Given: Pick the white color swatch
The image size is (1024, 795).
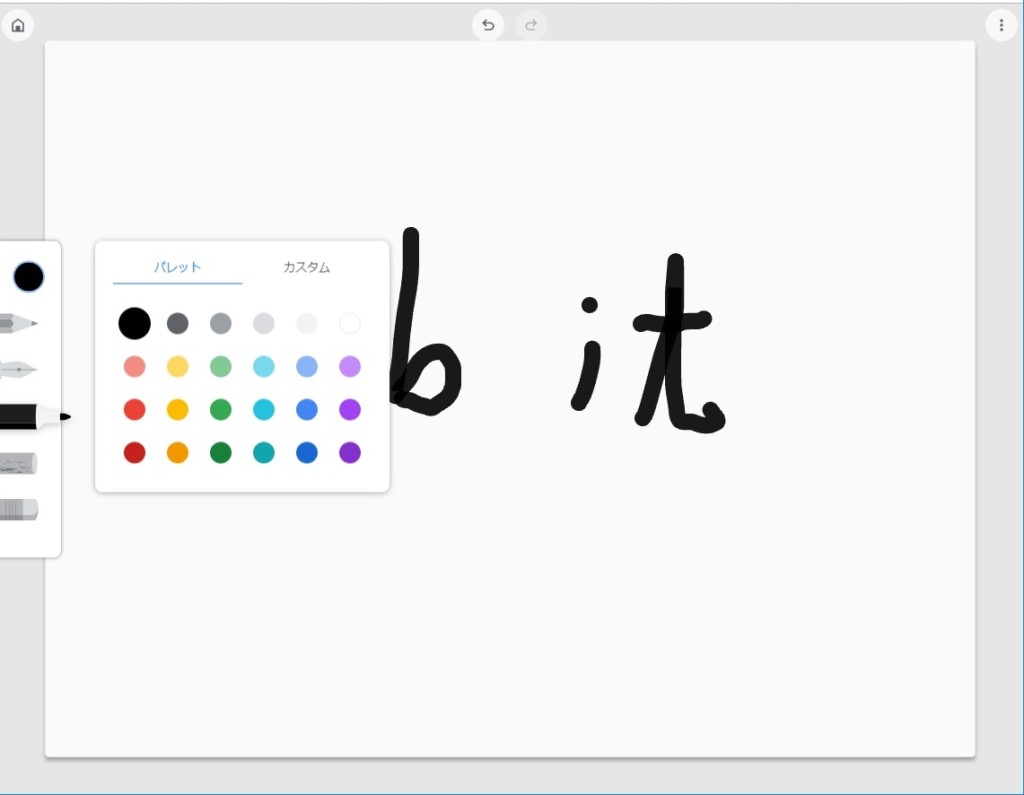Looking at the screenshot, I should tap(349, 323).
